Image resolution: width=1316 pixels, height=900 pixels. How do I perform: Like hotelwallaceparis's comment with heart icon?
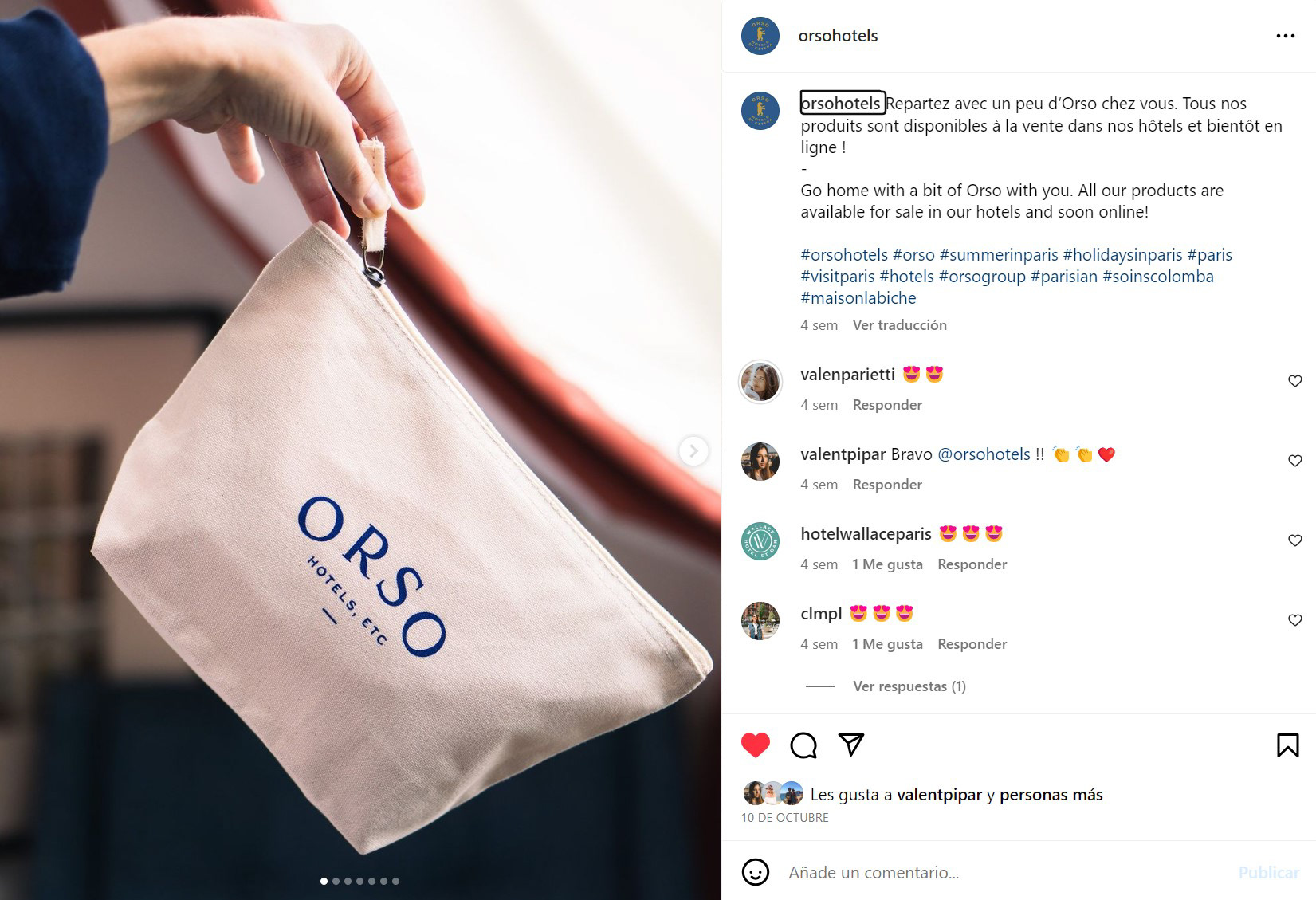(x=1294, y=540)
